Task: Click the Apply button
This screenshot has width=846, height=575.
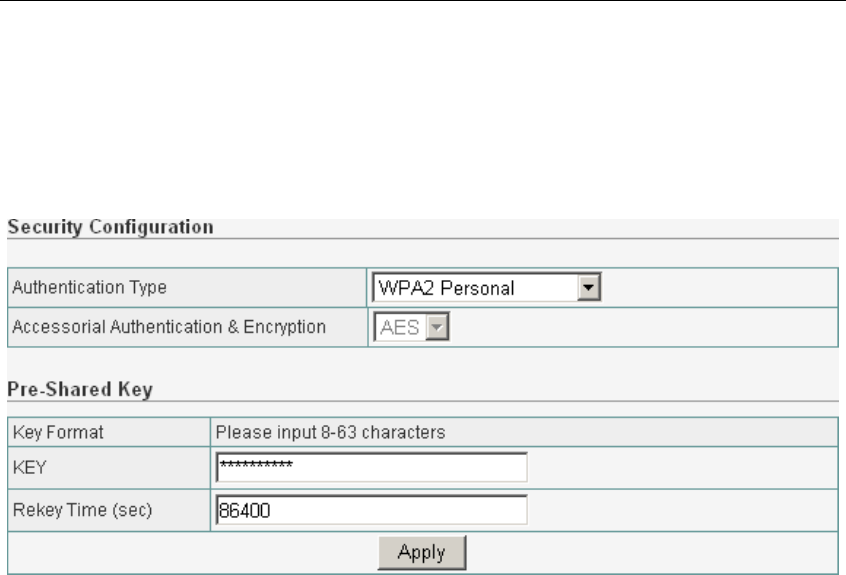Action: [421, 551]
